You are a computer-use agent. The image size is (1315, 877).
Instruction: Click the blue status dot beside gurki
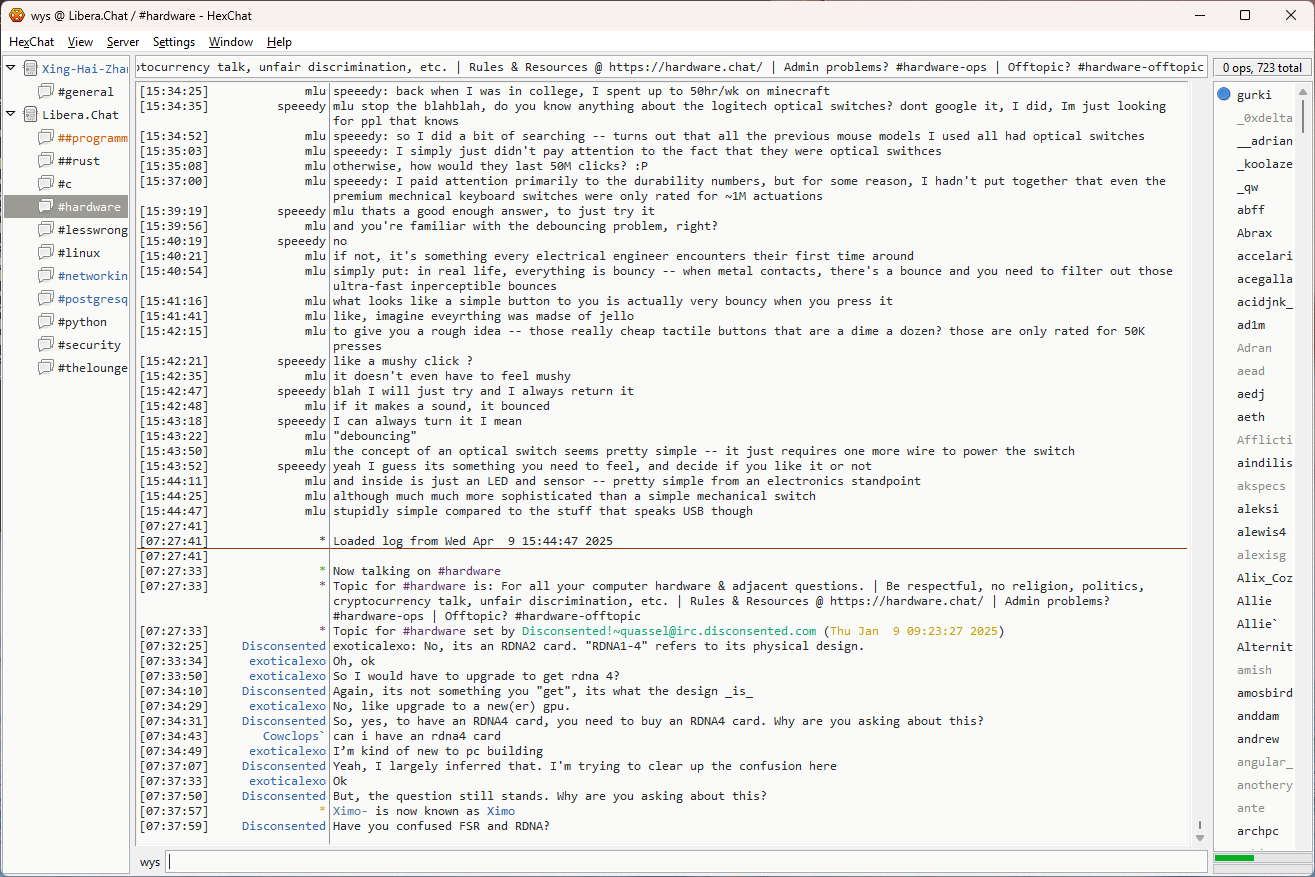(1224, 95)
